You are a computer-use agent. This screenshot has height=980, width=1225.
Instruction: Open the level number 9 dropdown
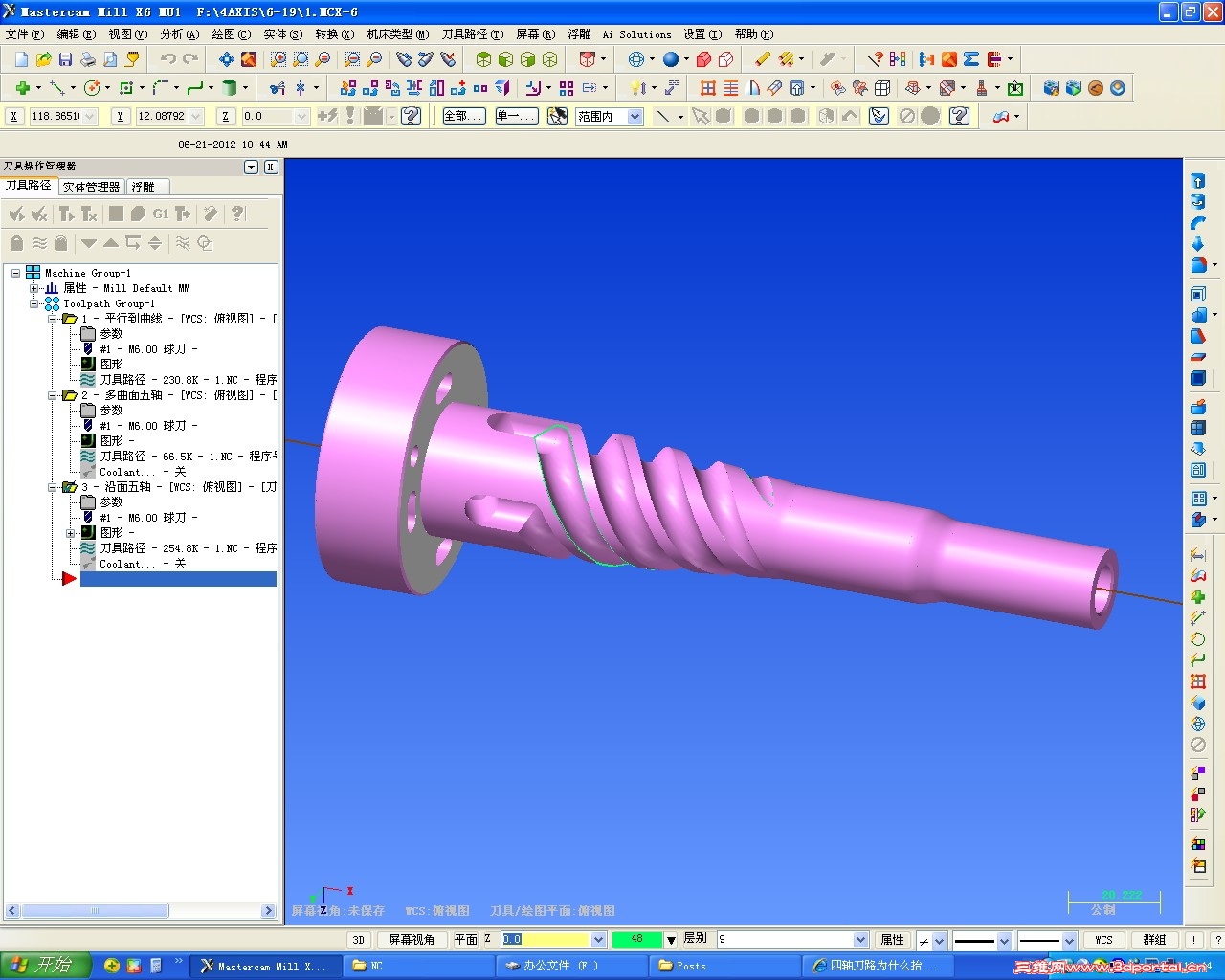coord(860,940)
